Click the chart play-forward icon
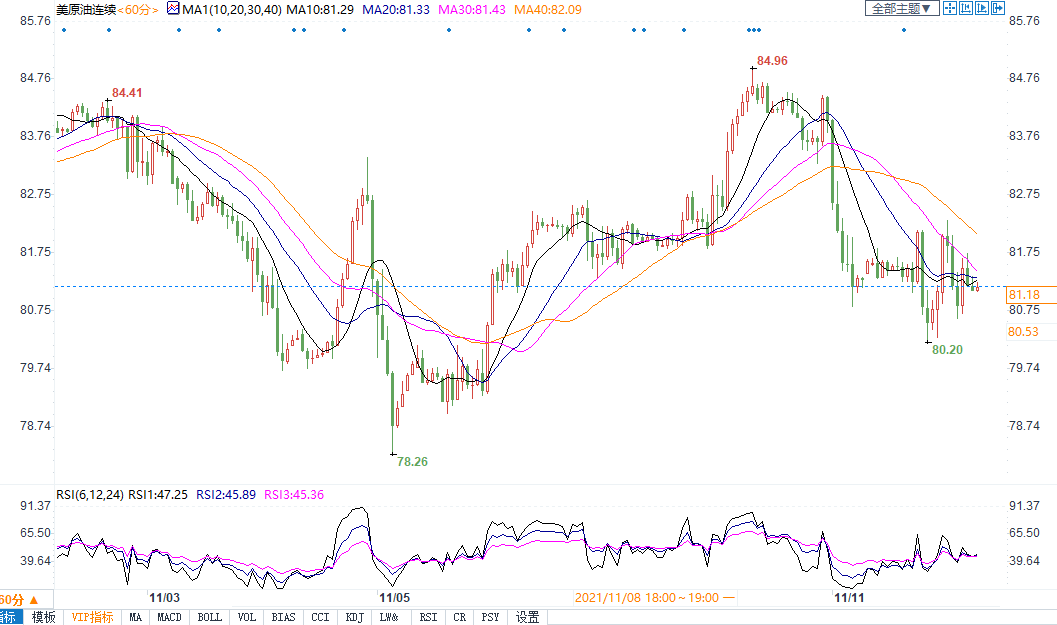The height and width of the screenshot is (625, 1057). click(x=982, y=8)
